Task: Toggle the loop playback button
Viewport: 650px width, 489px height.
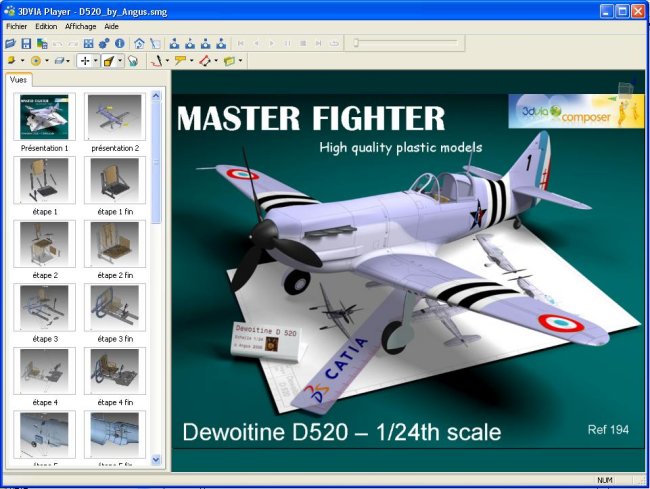Action: [334, 44]
